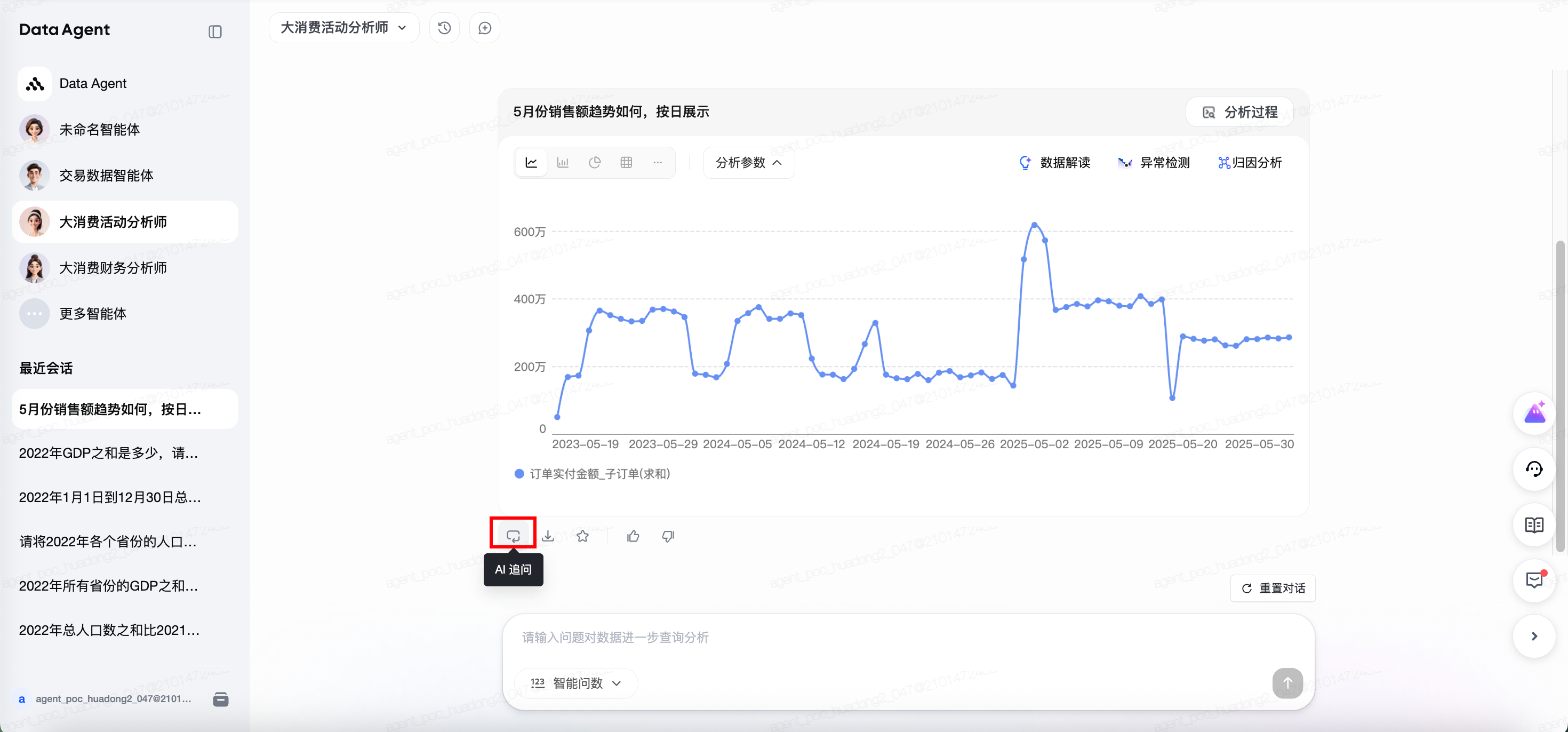Give thumbs down to the answer
The width and height of the screenshot is (1568, 732).
[668, 536]
